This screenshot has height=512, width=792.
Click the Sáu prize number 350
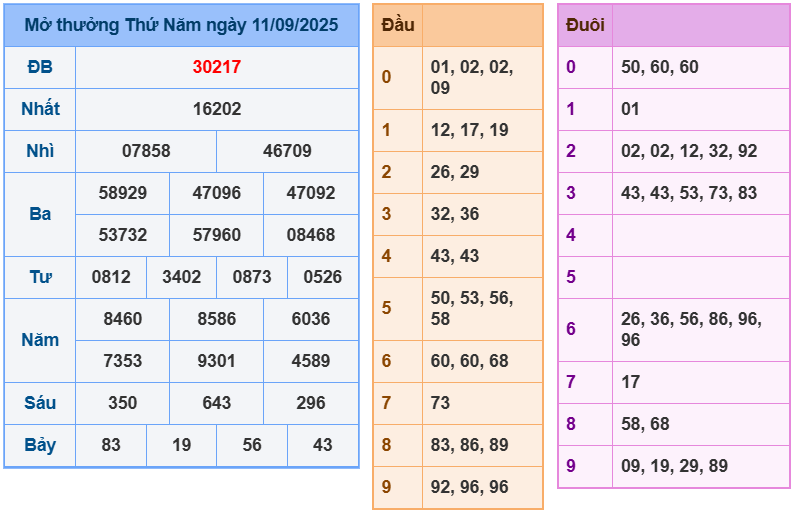click(x=122, y=402)
